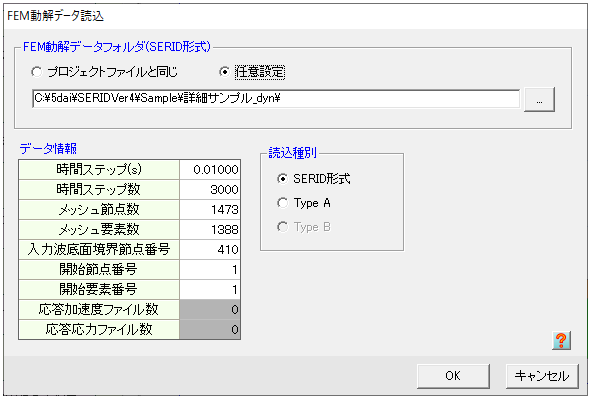
Task: Open the folder browse button with ellipsis
Action: [x=539, y=99]
